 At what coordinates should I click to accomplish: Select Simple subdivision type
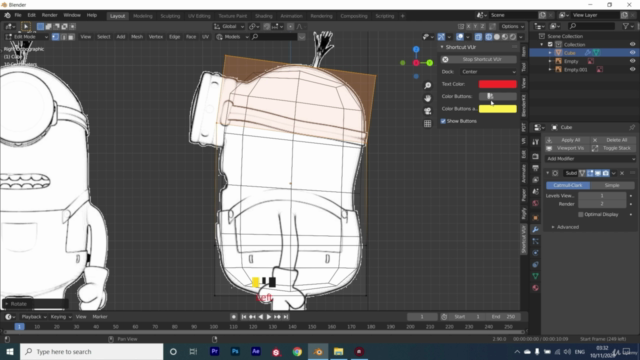tap(612, 185)
